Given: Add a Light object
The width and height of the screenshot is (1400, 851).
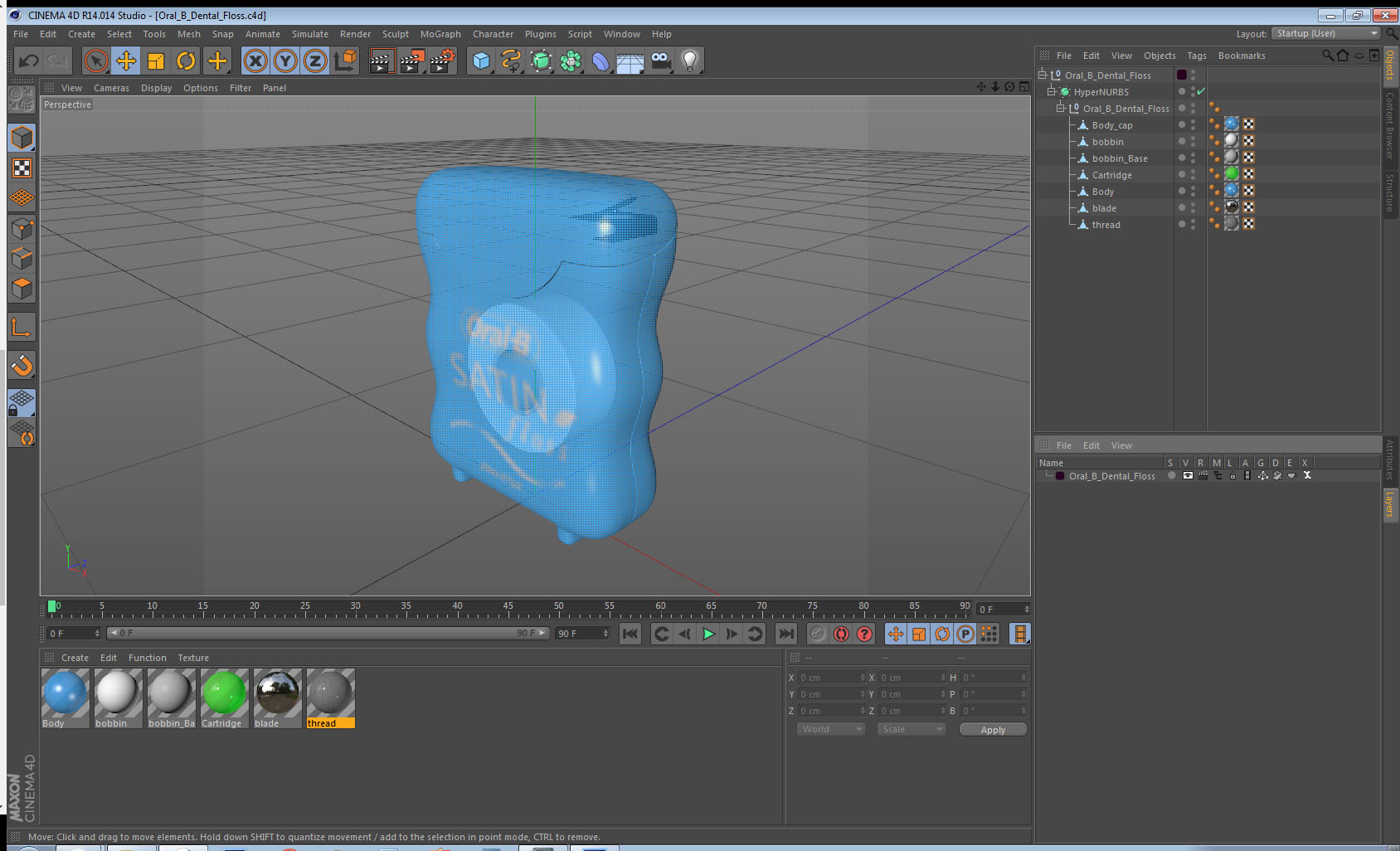Looking at the screenshot, I should 690,61.
